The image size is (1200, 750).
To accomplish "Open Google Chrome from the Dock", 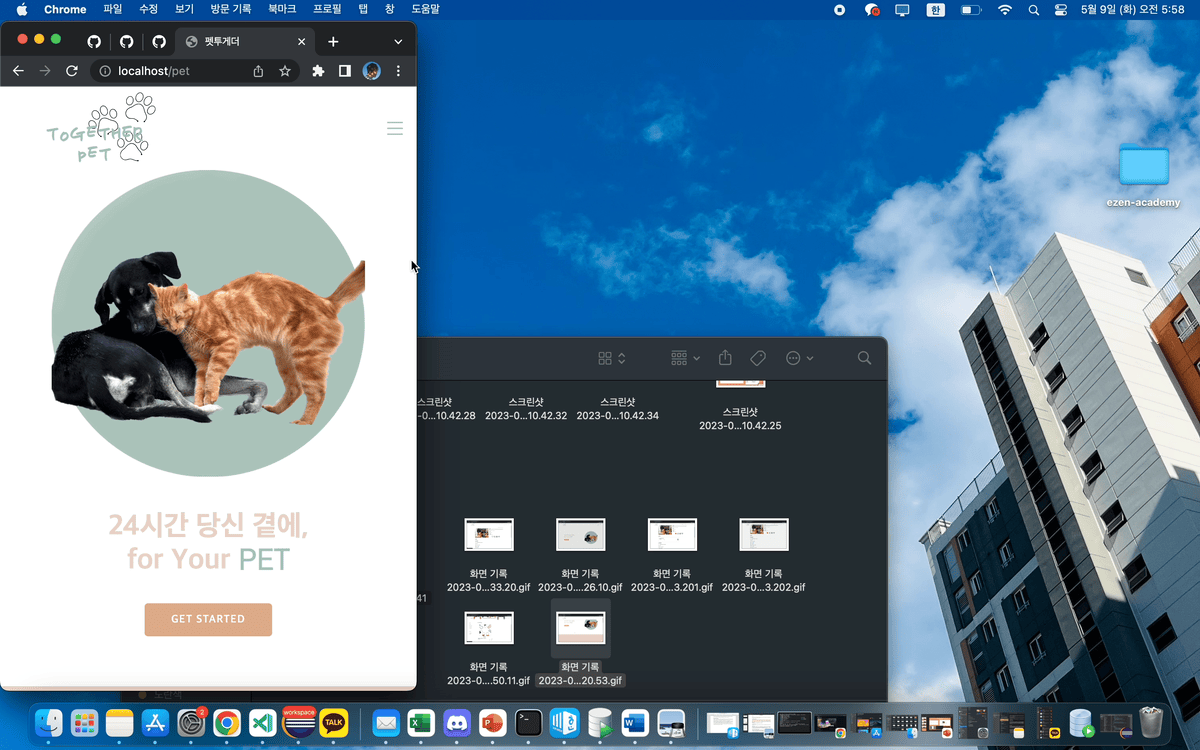I will [x=227, y=722].
